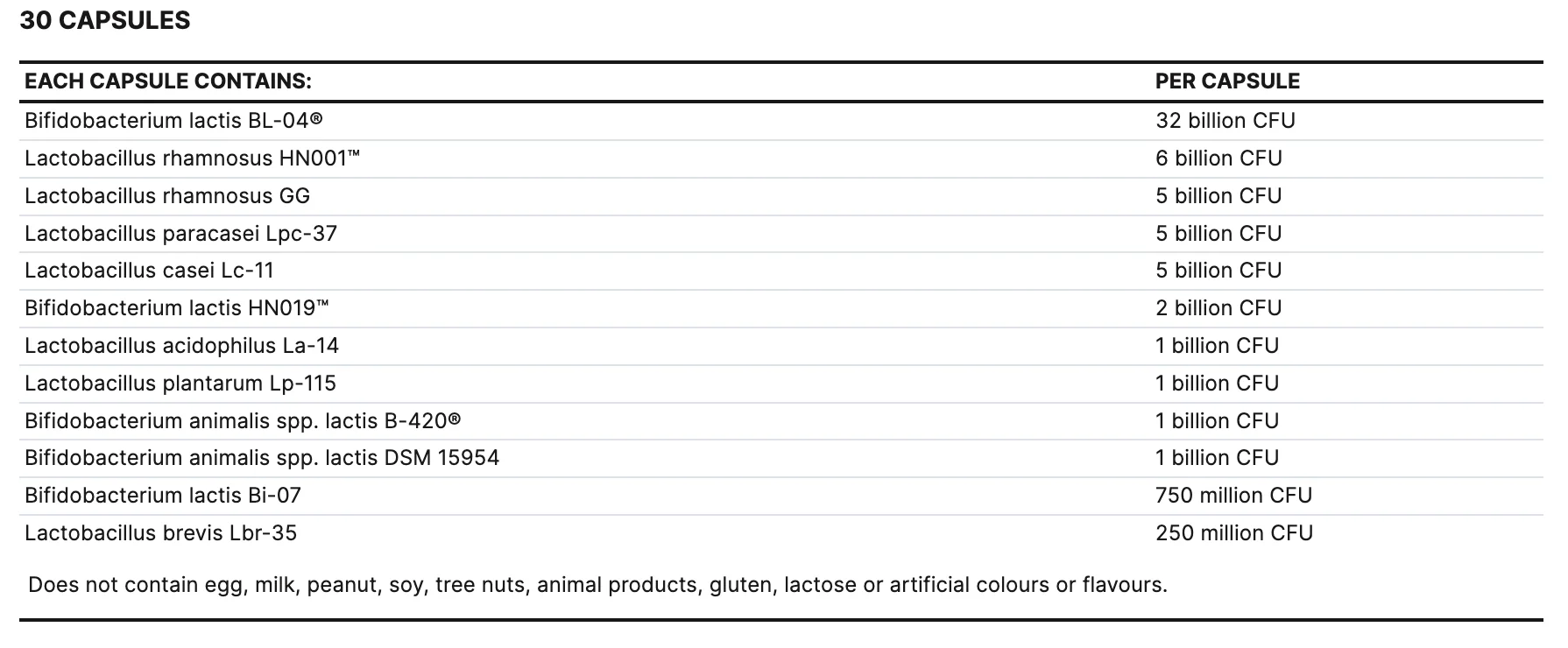Click Lactobacillus paracasei Lpc-37 text
1568x648 pixels.
click(180, 234)
